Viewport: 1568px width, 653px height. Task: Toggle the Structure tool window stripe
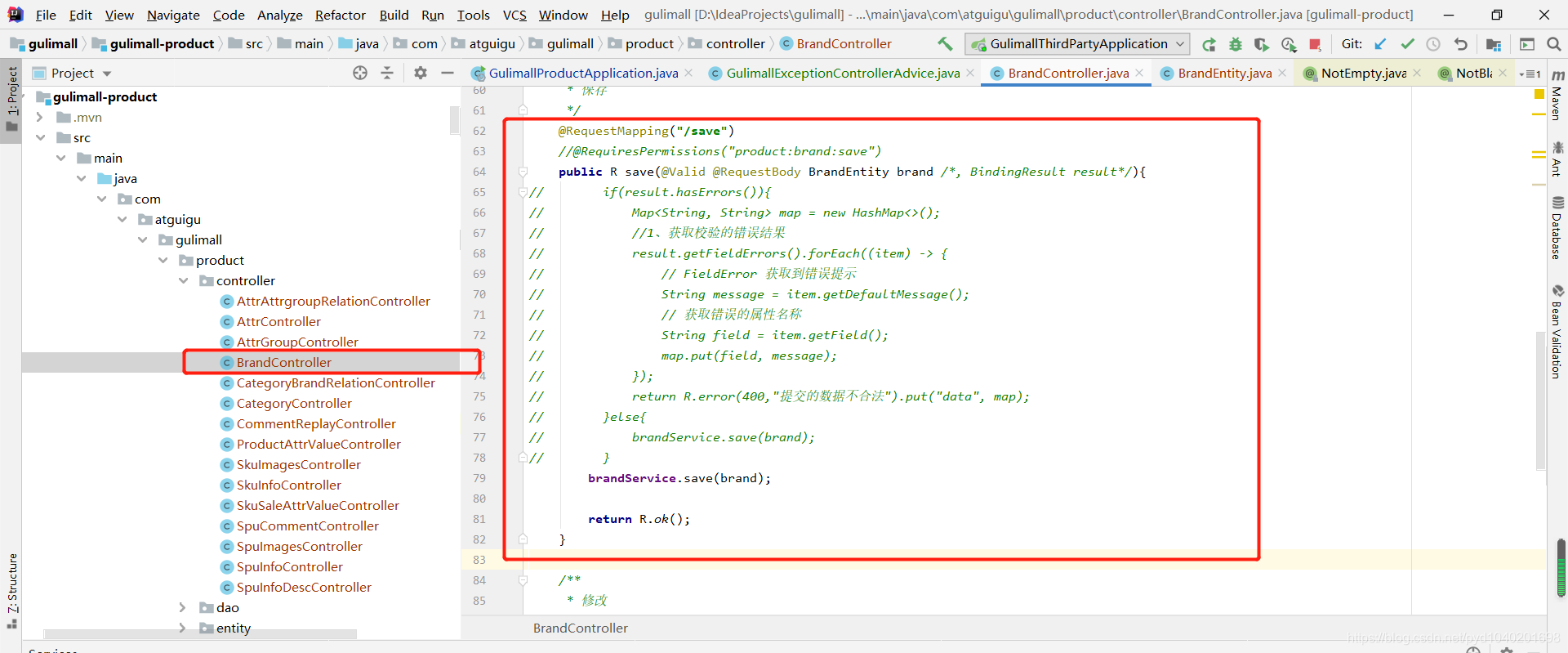11,590
